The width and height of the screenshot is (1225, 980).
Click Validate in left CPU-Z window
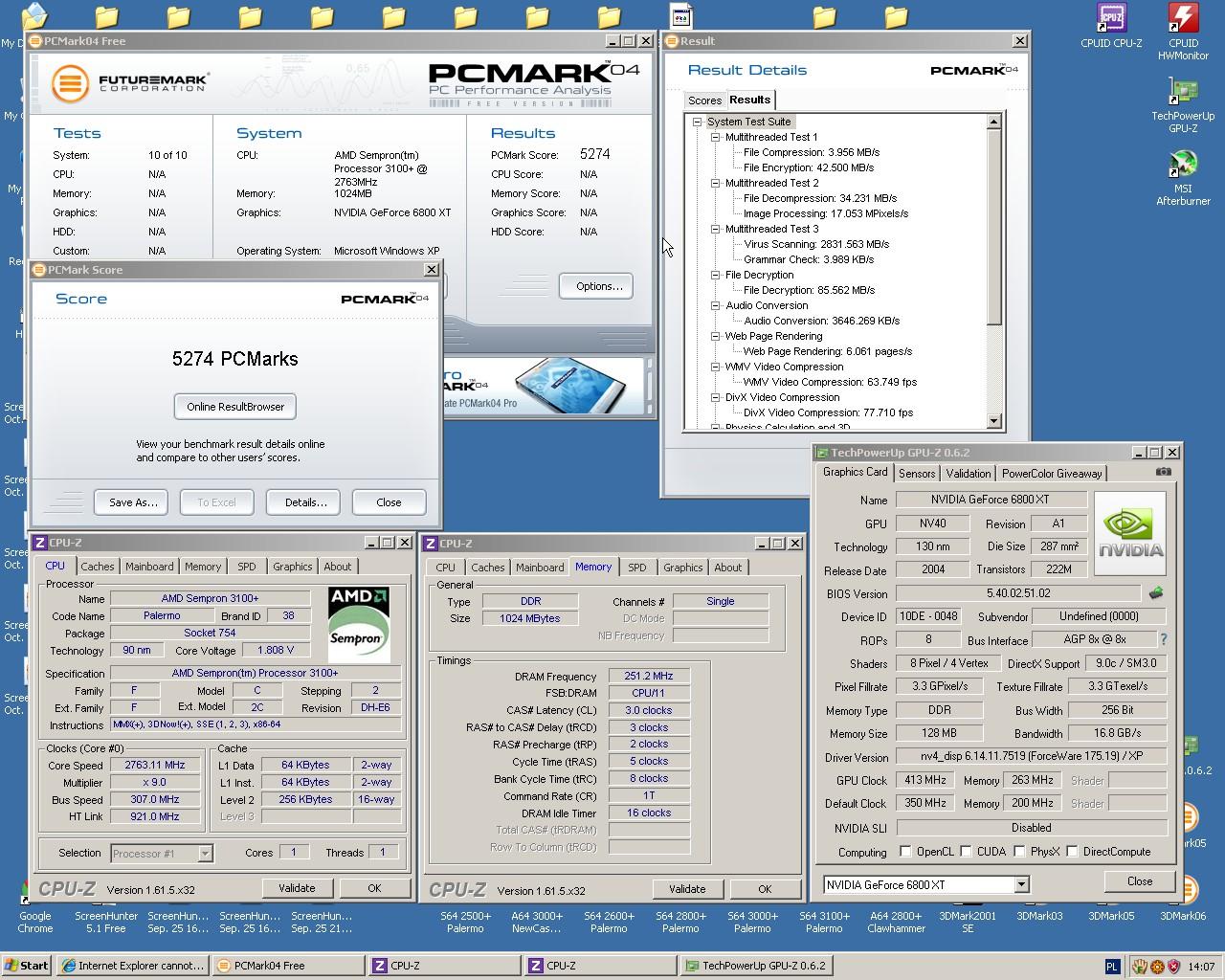tap(297, 888)
